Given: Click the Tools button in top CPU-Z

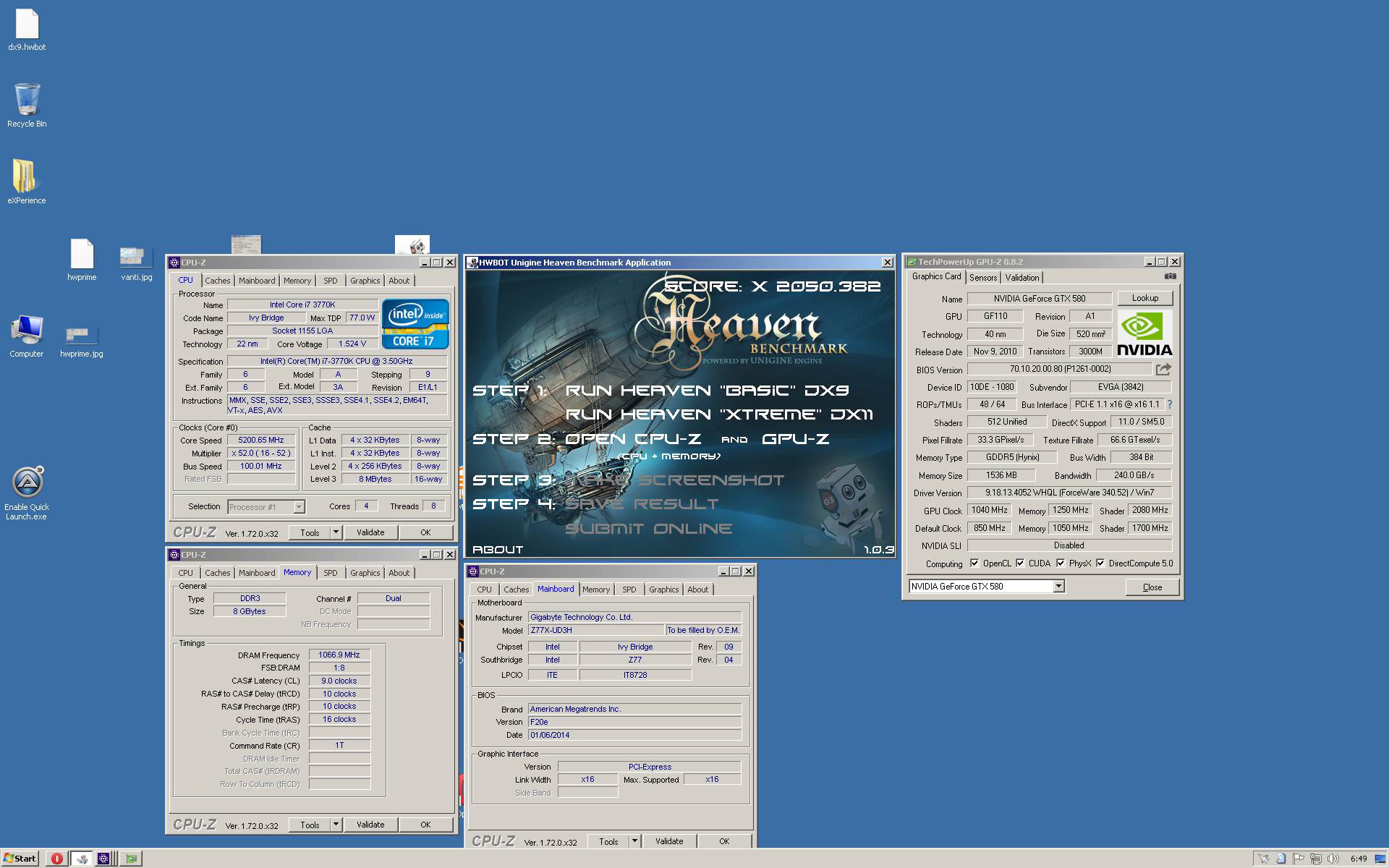Looking at the screenshot, I should coord(310,532).
